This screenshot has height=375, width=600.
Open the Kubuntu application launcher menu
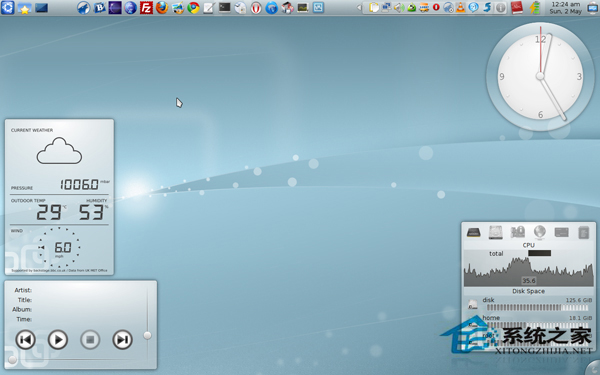coord(7,7)
